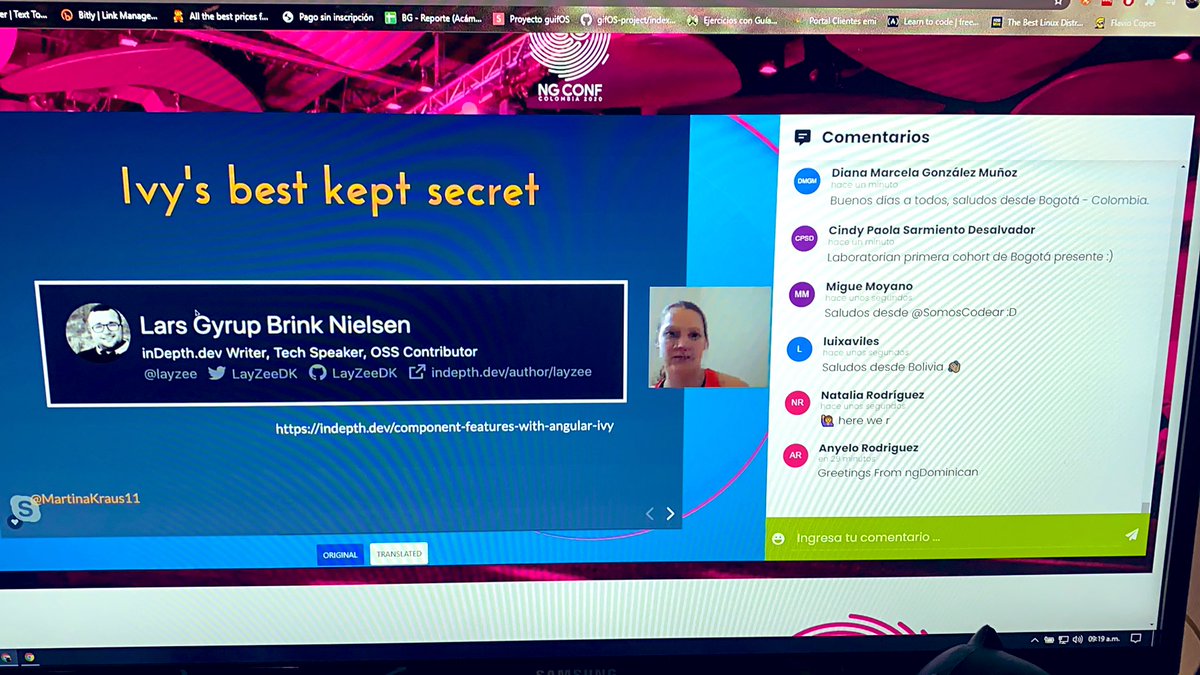Screen dimensions: 1200x675
Task: Click the network icon in system tray
Action: [x=1064, y=639]
